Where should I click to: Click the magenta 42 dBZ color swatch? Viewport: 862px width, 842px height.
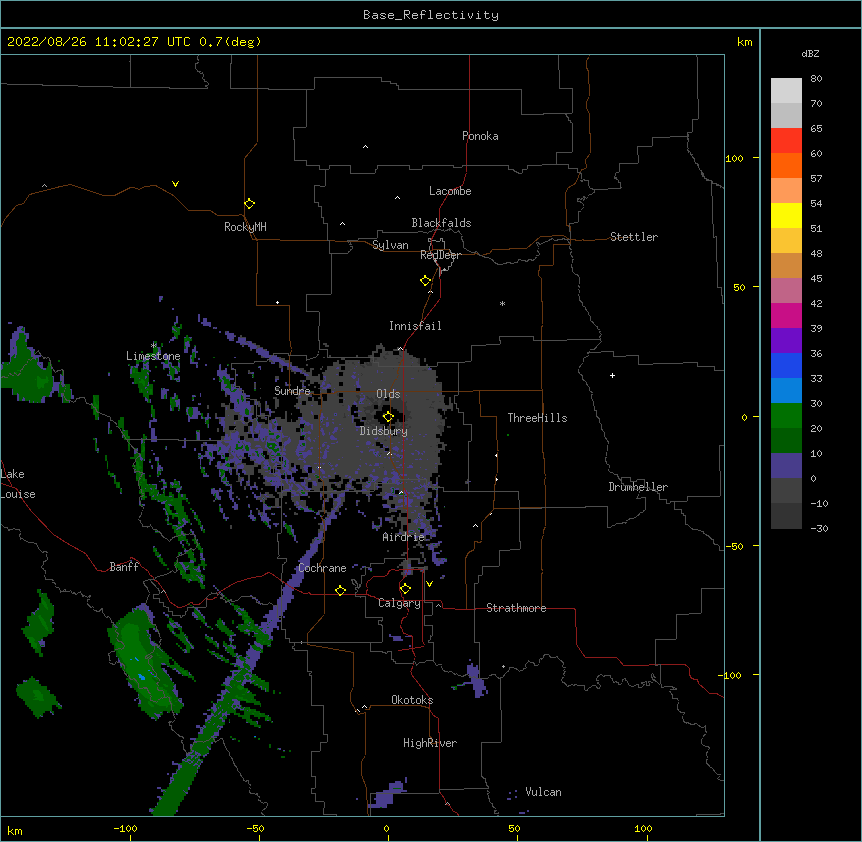click(x=786, y=315)
